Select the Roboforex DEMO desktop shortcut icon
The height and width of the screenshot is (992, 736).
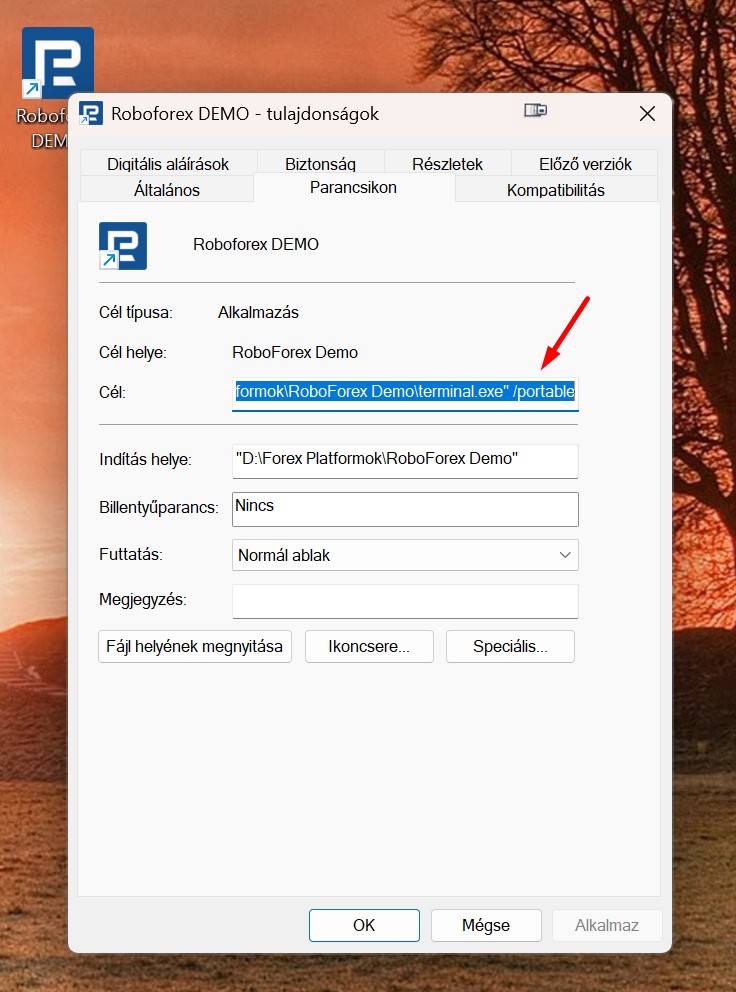pos(58,63)
